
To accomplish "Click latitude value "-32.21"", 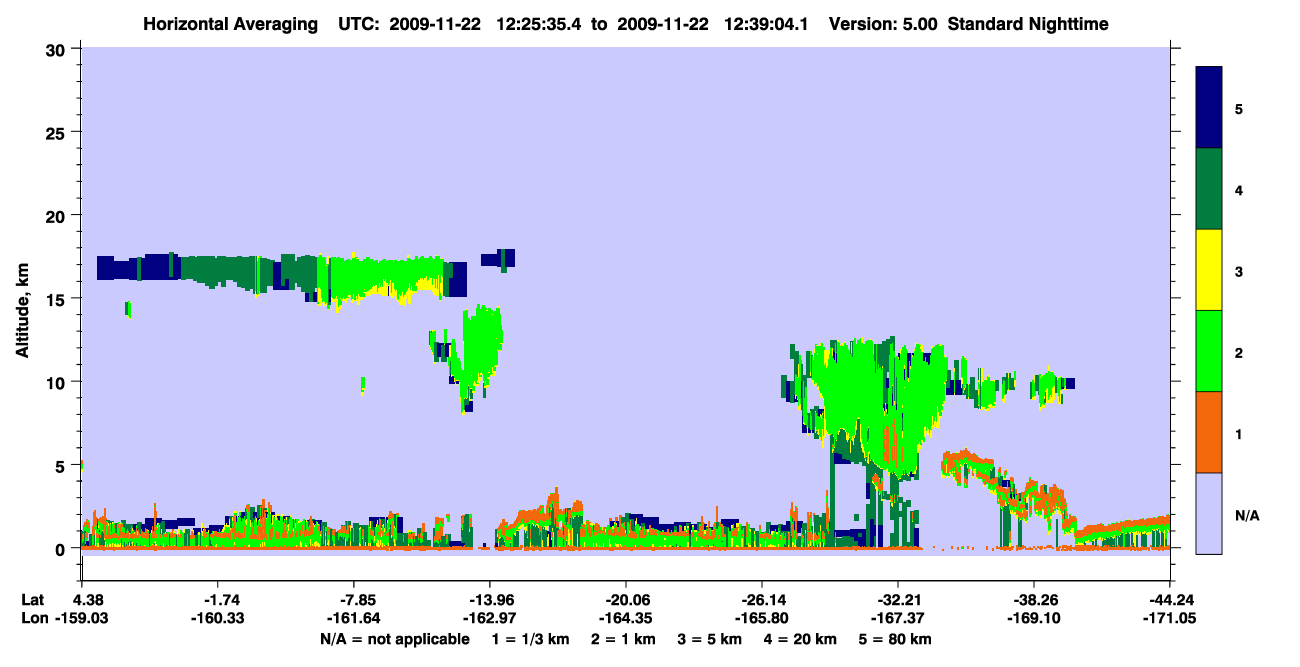I will (898, 600).
